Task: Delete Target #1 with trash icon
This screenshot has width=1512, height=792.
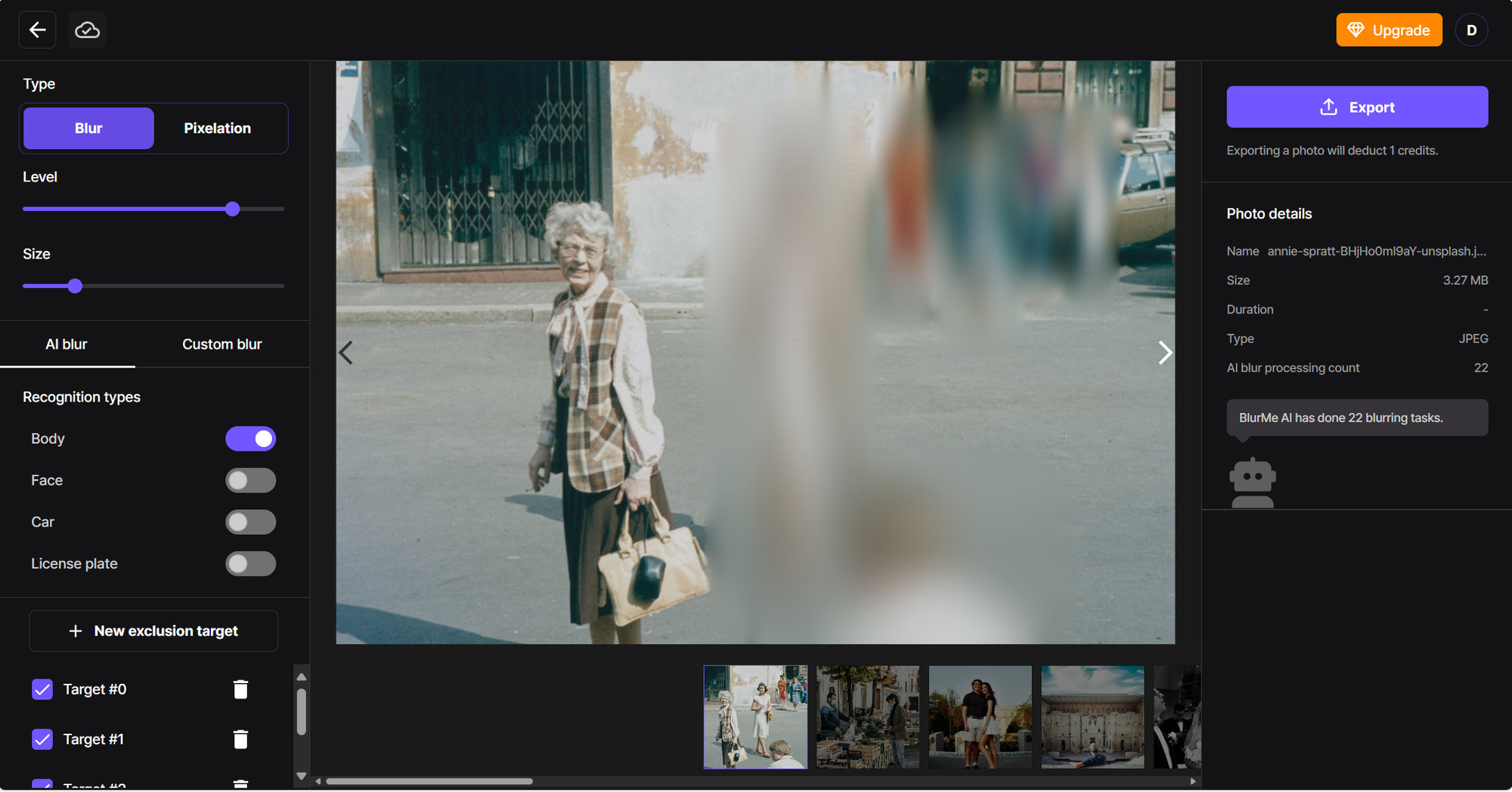Action: click(240, 739)
